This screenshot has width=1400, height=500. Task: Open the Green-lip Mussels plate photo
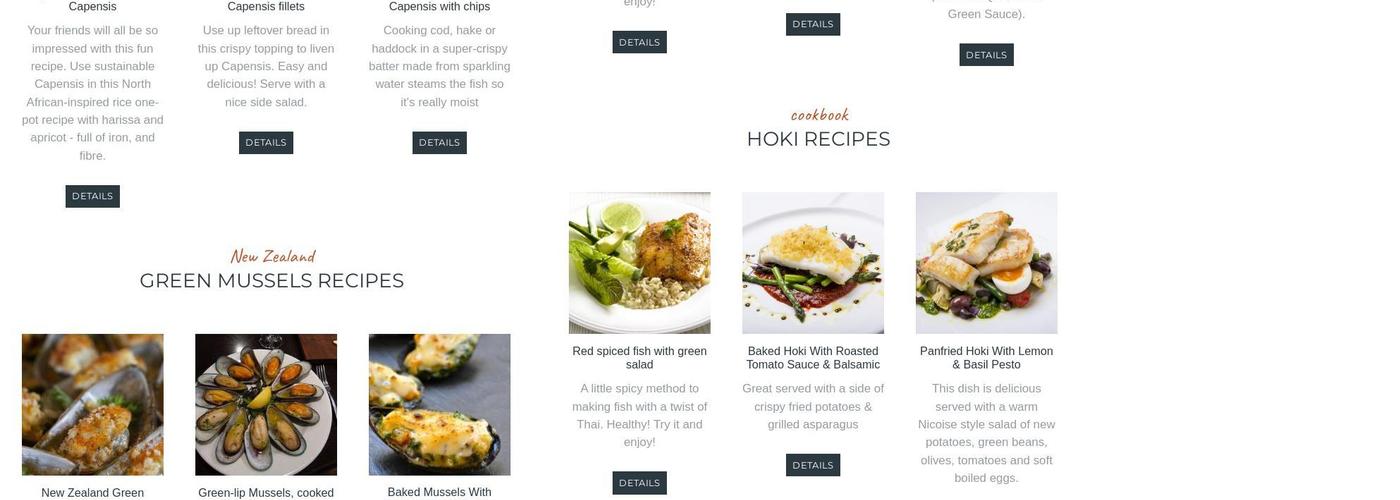266,405
